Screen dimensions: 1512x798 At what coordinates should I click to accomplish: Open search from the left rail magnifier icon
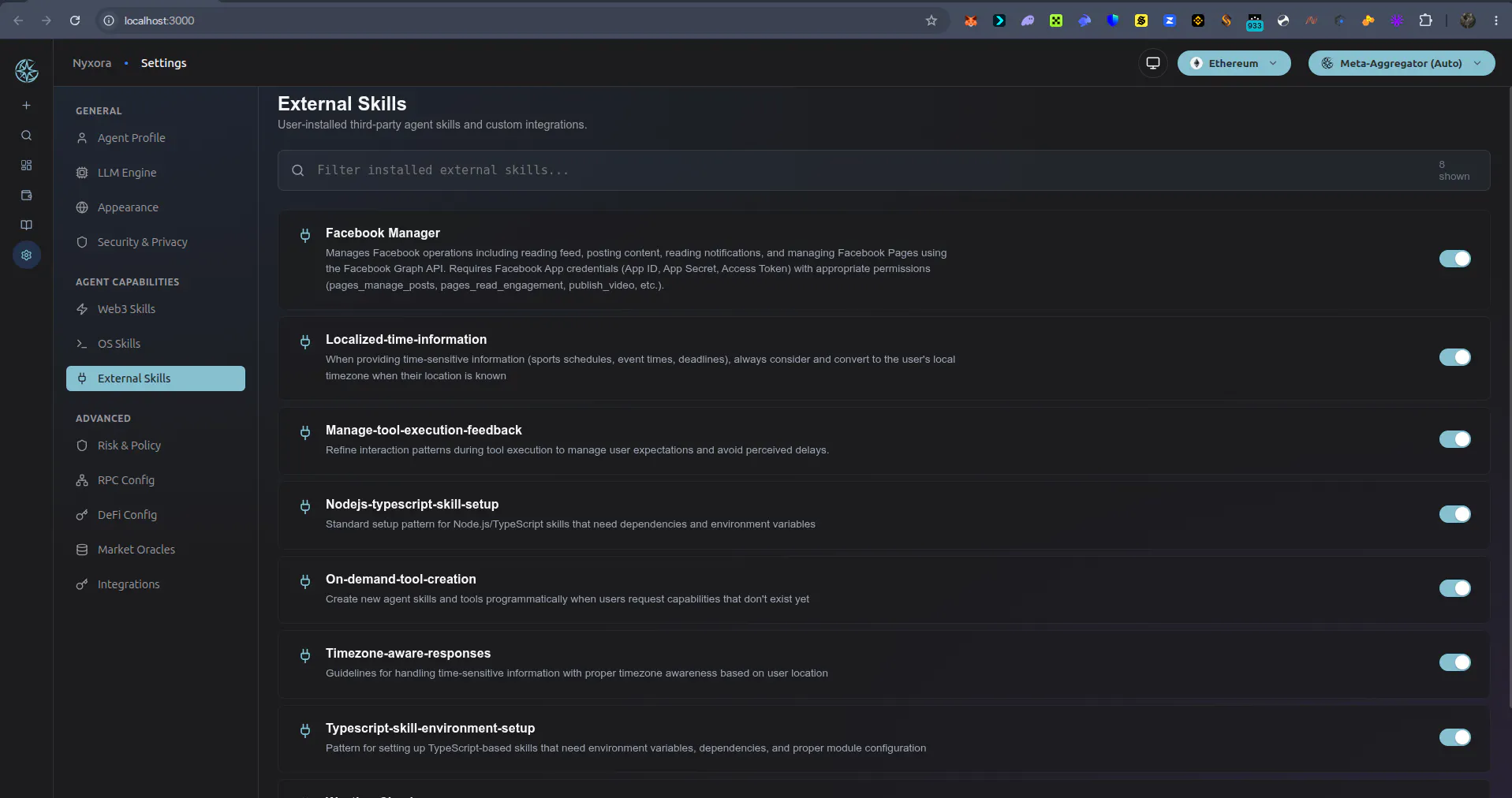[x=26, y=136]
